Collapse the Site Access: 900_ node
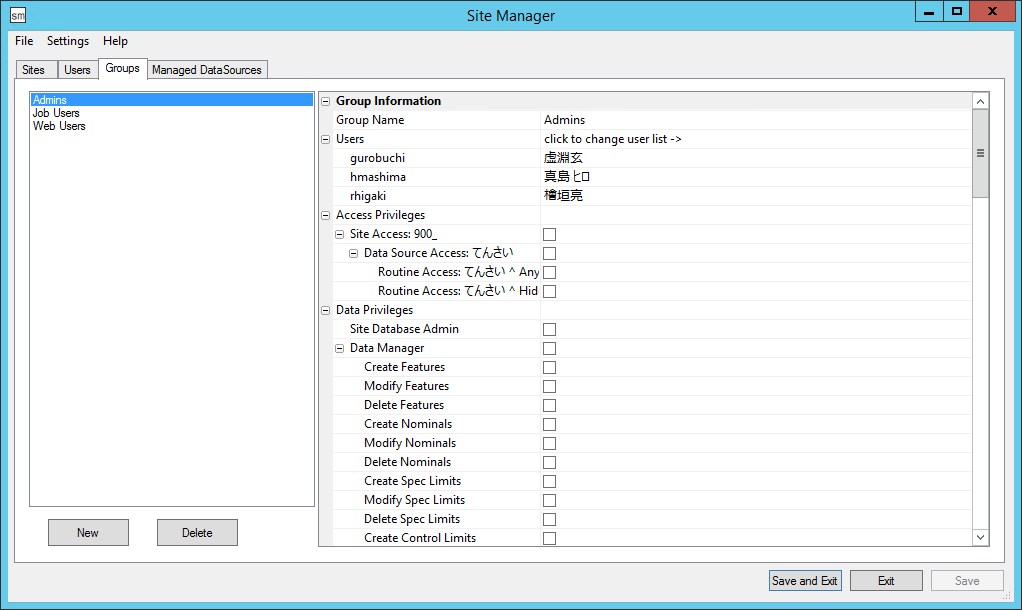1022x610 pixels. (340, 234)
